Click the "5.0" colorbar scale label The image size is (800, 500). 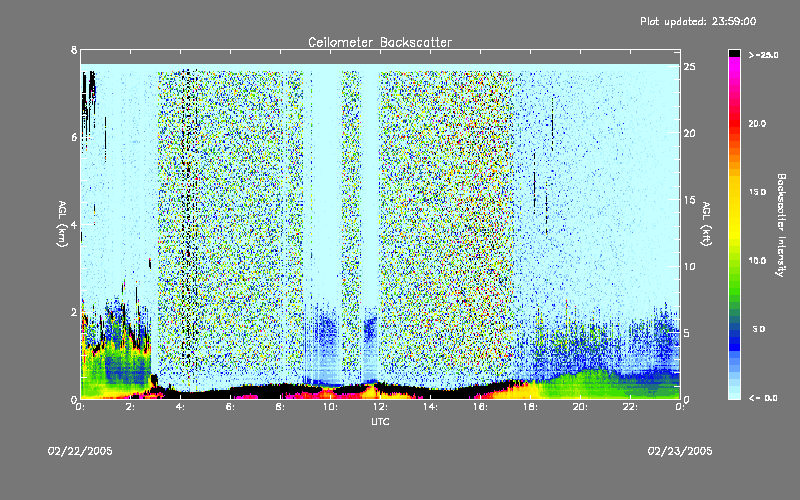759,329
